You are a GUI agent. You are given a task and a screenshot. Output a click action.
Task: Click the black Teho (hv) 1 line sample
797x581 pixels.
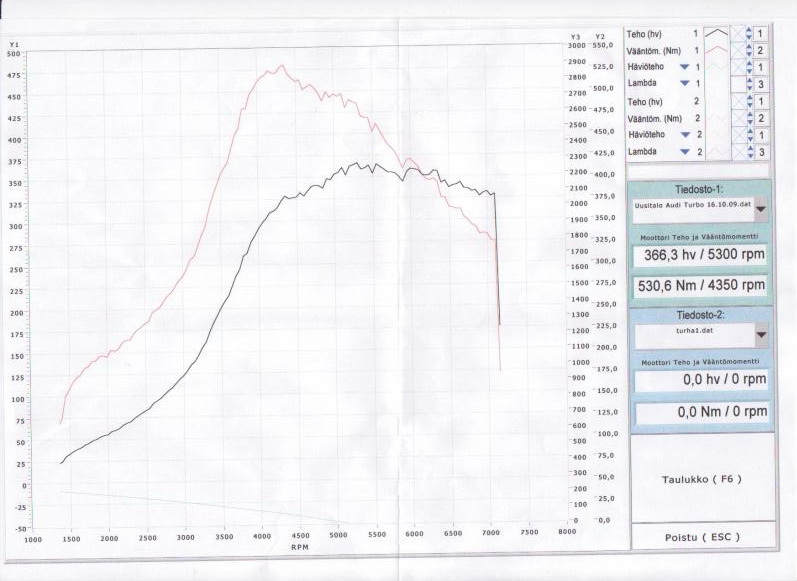(716, 33)
